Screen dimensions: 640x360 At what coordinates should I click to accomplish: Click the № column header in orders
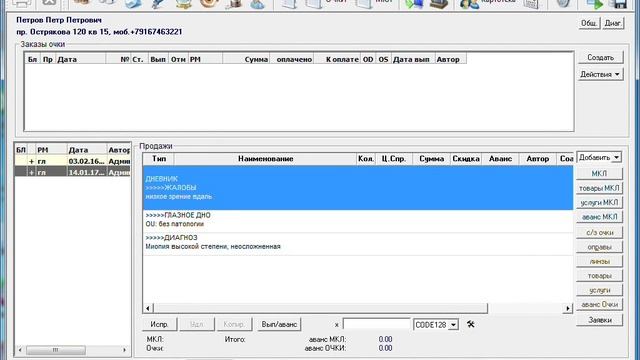[118, 59]
